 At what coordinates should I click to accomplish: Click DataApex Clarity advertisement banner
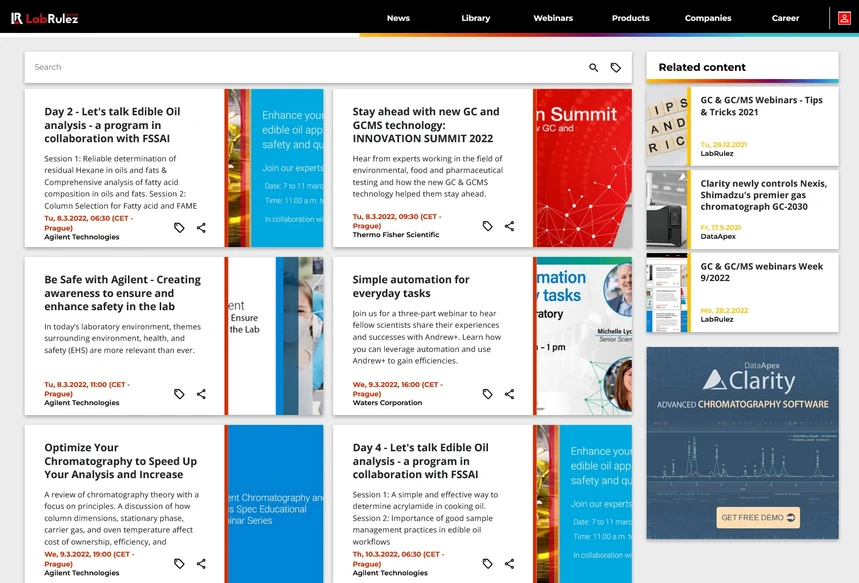pyautogui.click(x=742, y=443)
